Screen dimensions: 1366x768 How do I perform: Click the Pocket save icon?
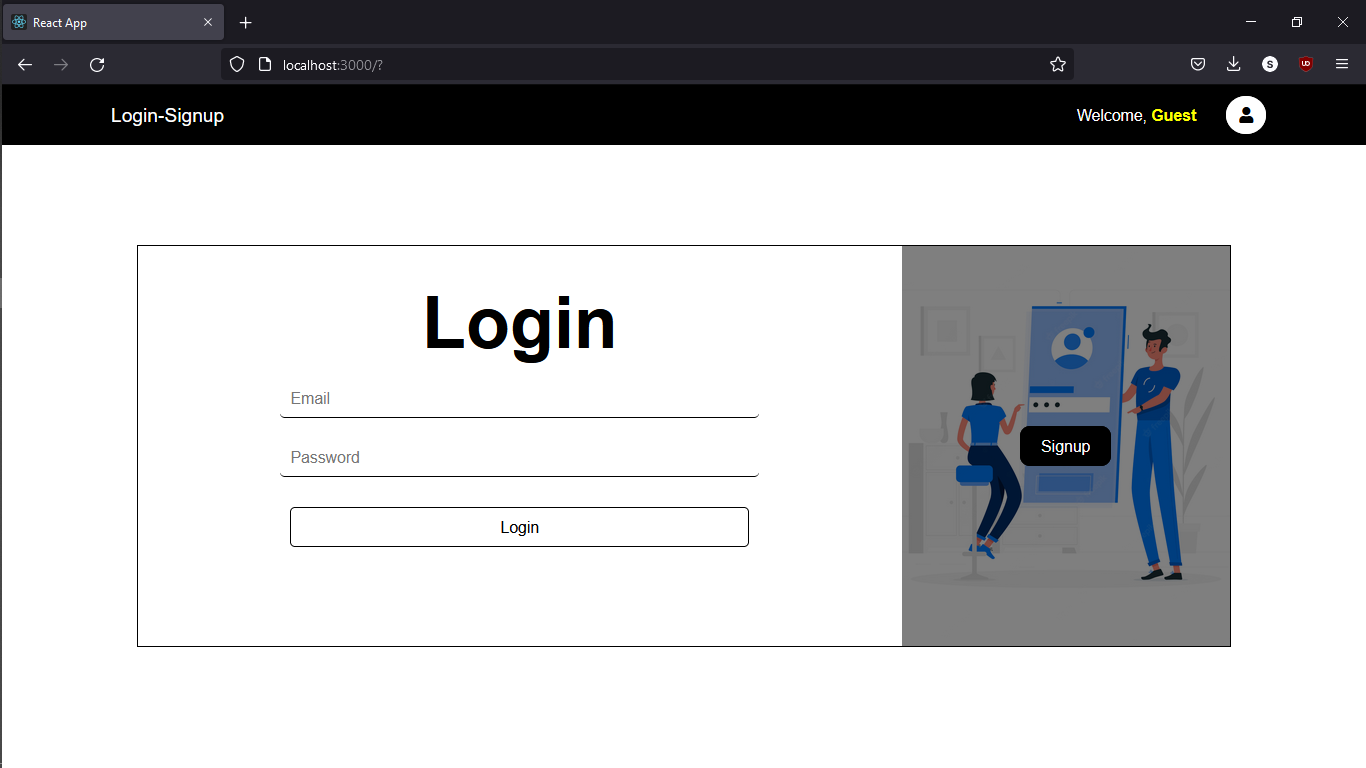1197,64
